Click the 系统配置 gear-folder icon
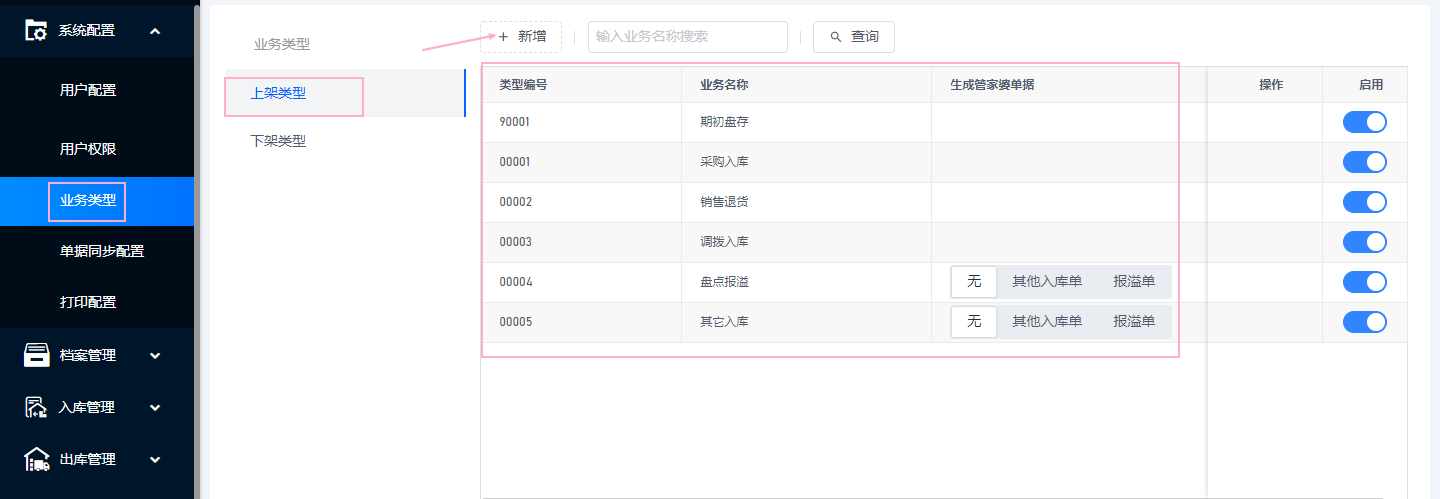Screen dimensions: 1440x499 click(36, 31)
